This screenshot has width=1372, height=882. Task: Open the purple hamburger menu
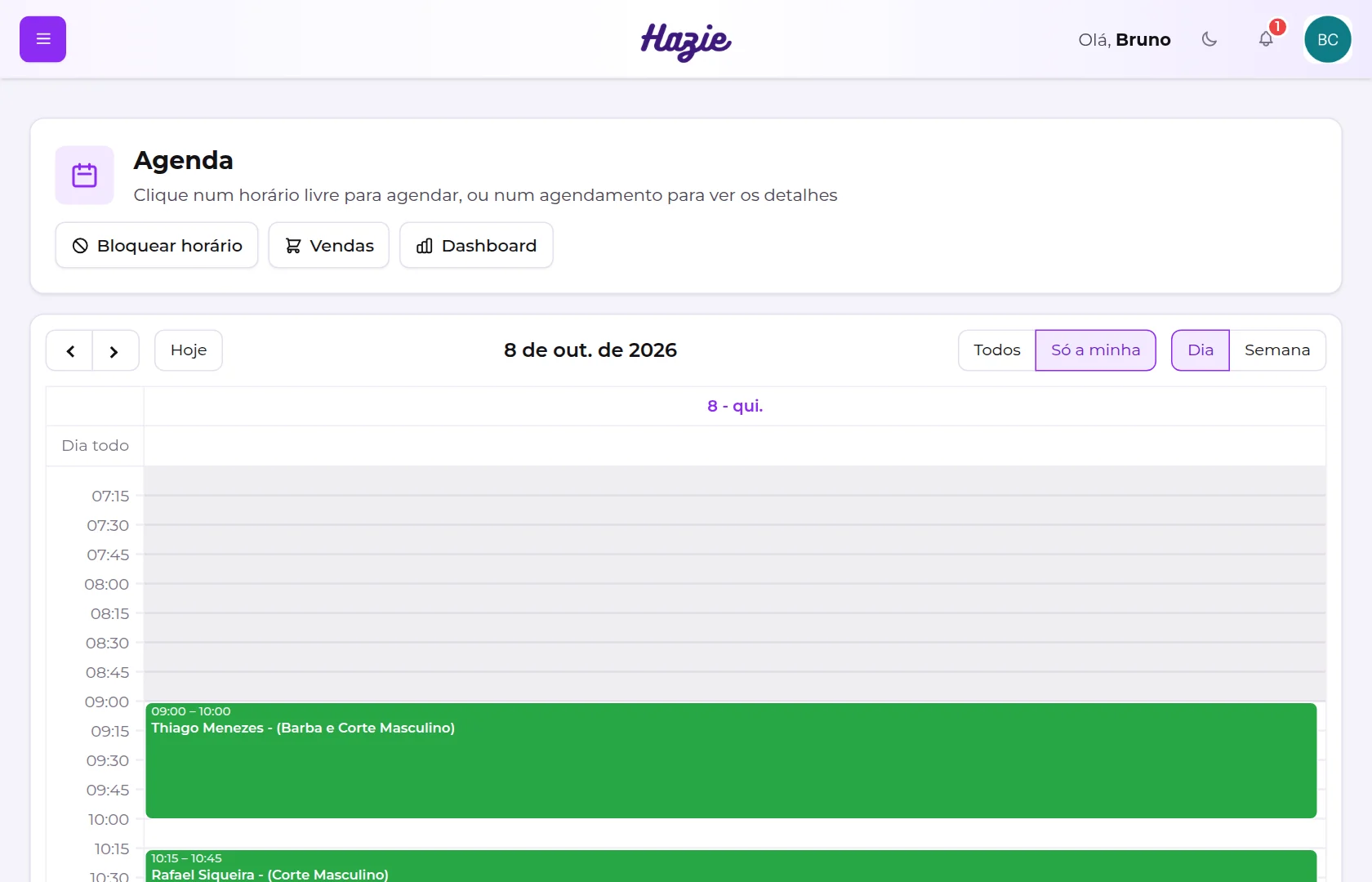(x=42, y=39)
